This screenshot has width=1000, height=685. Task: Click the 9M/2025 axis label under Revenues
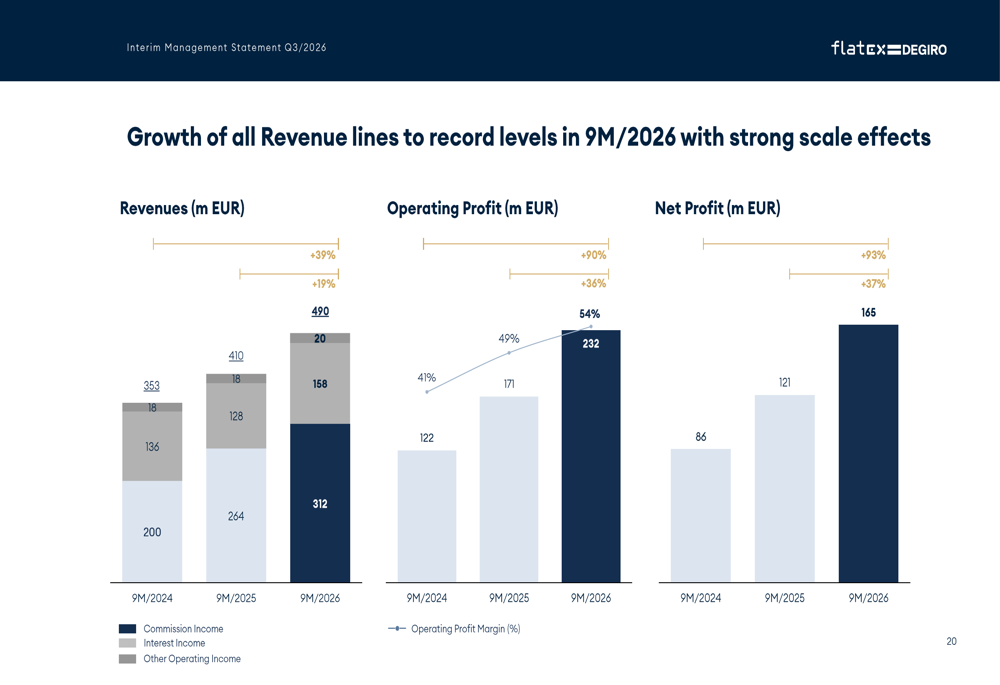(x=236, y=598)
